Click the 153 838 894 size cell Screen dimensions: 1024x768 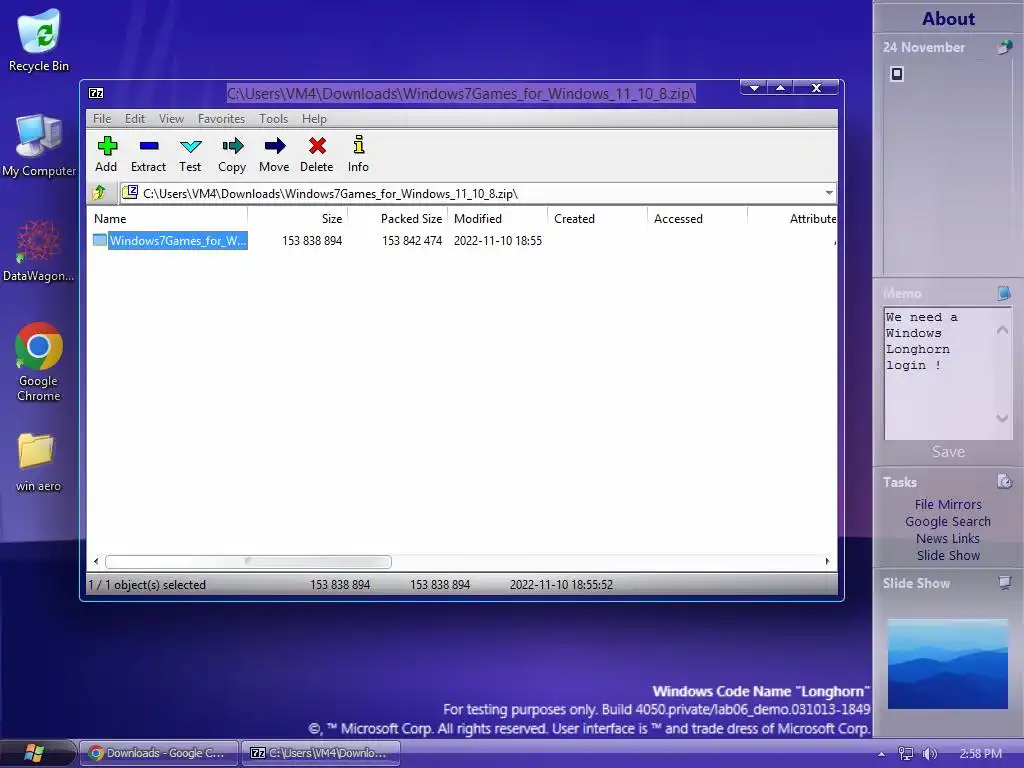(x=312, y=240)
